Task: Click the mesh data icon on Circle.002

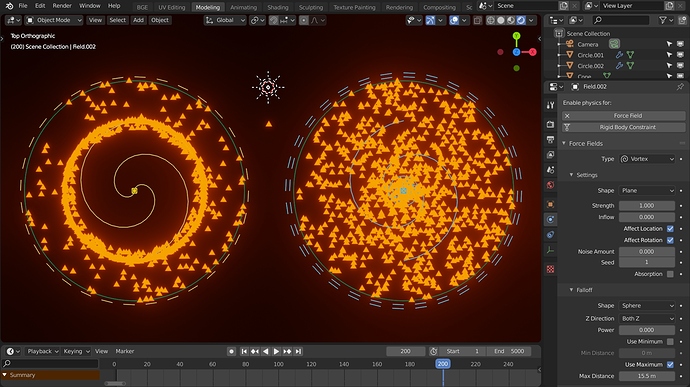Action: [x=631, y=66]
